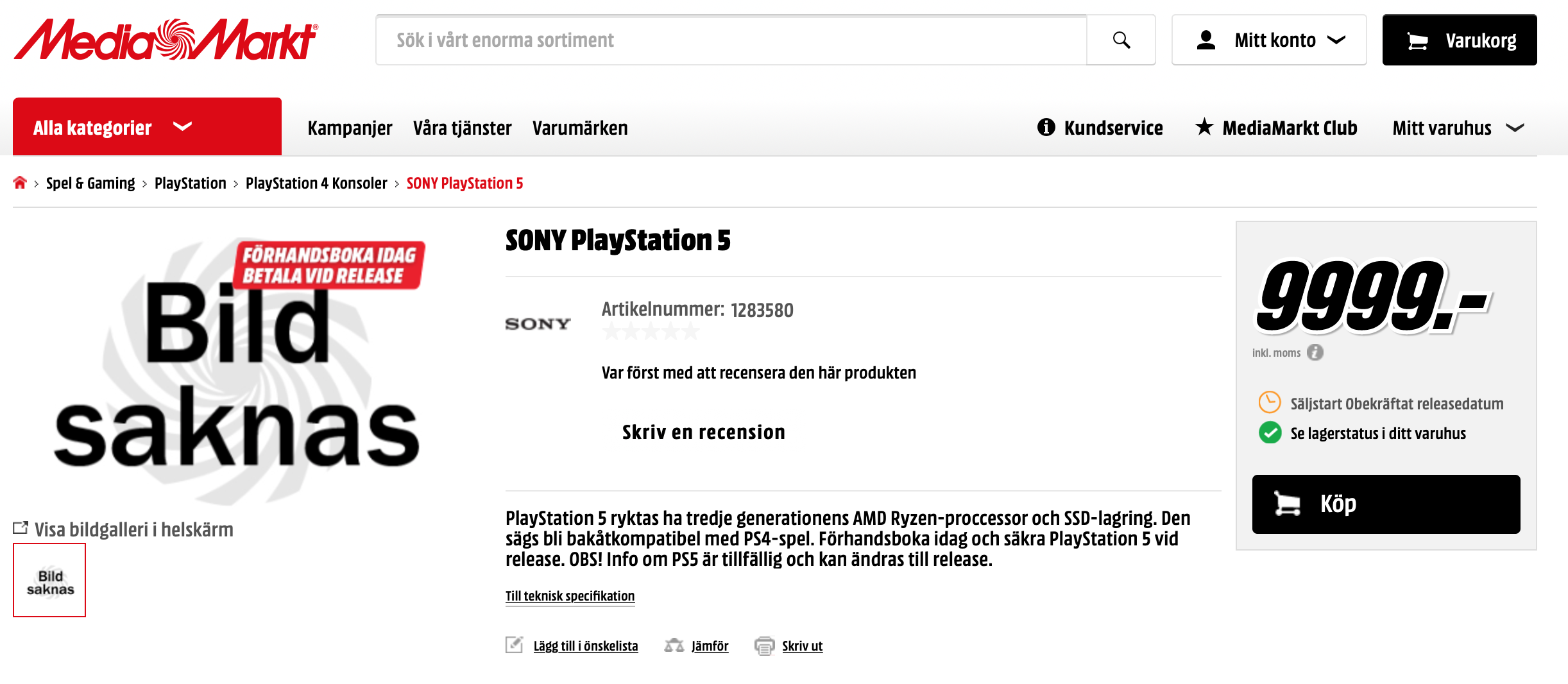1568x684 pixels.
Task: Click Skriv en recension
Action: (x=703, y=432)
